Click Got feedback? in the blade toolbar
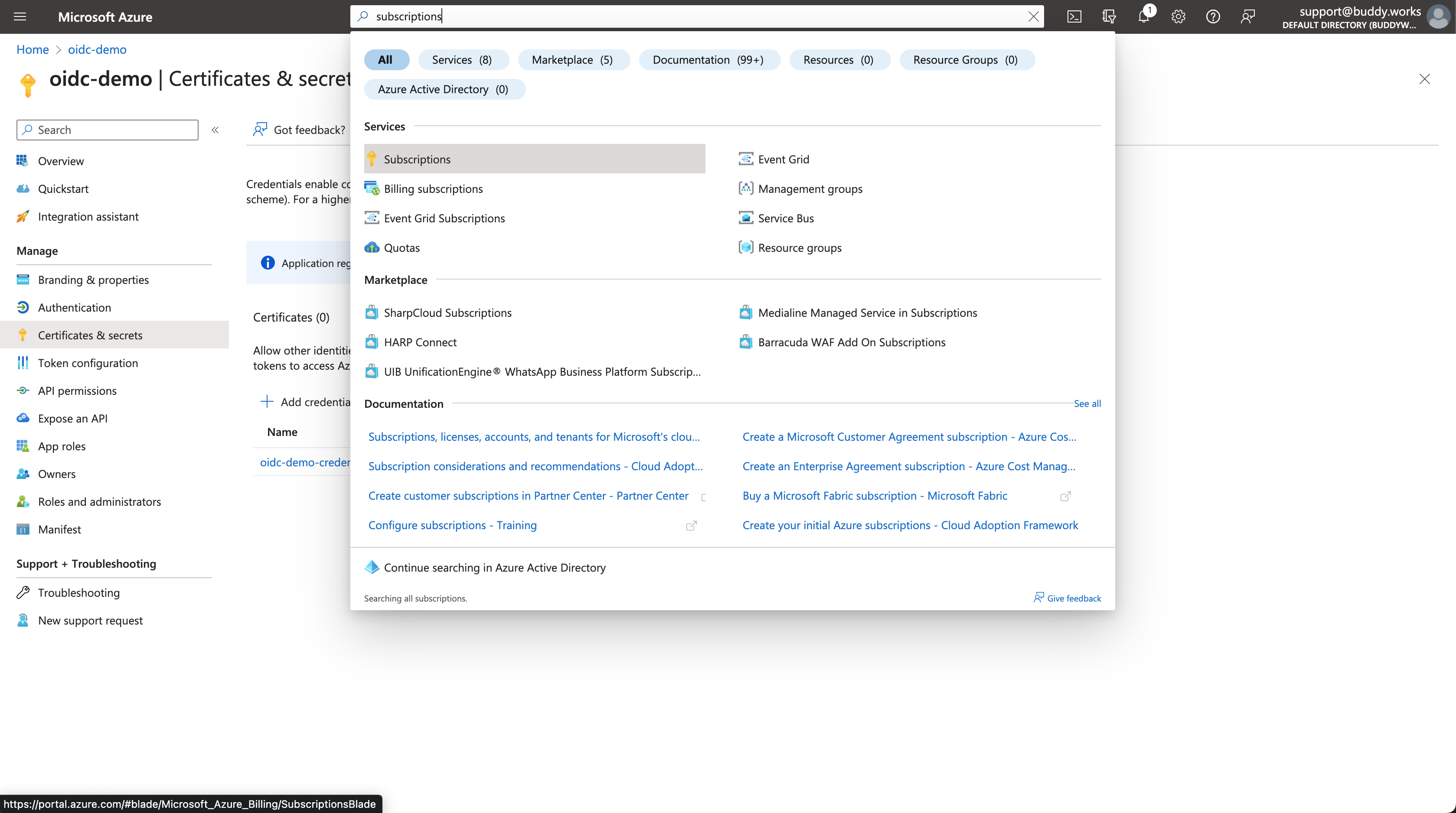The height and width of the screenshot is (813, 1456). point(300,130)
